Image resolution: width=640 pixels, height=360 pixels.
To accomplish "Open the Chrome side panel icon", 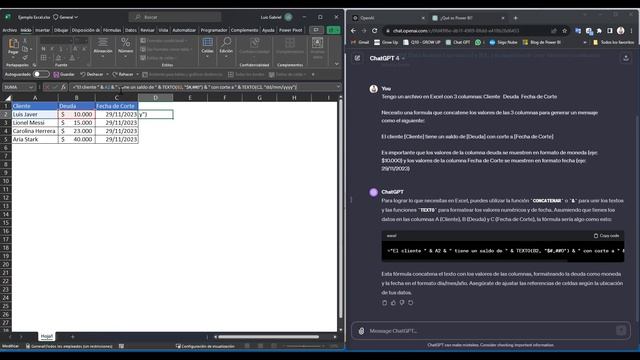I will tap(610, 31).
